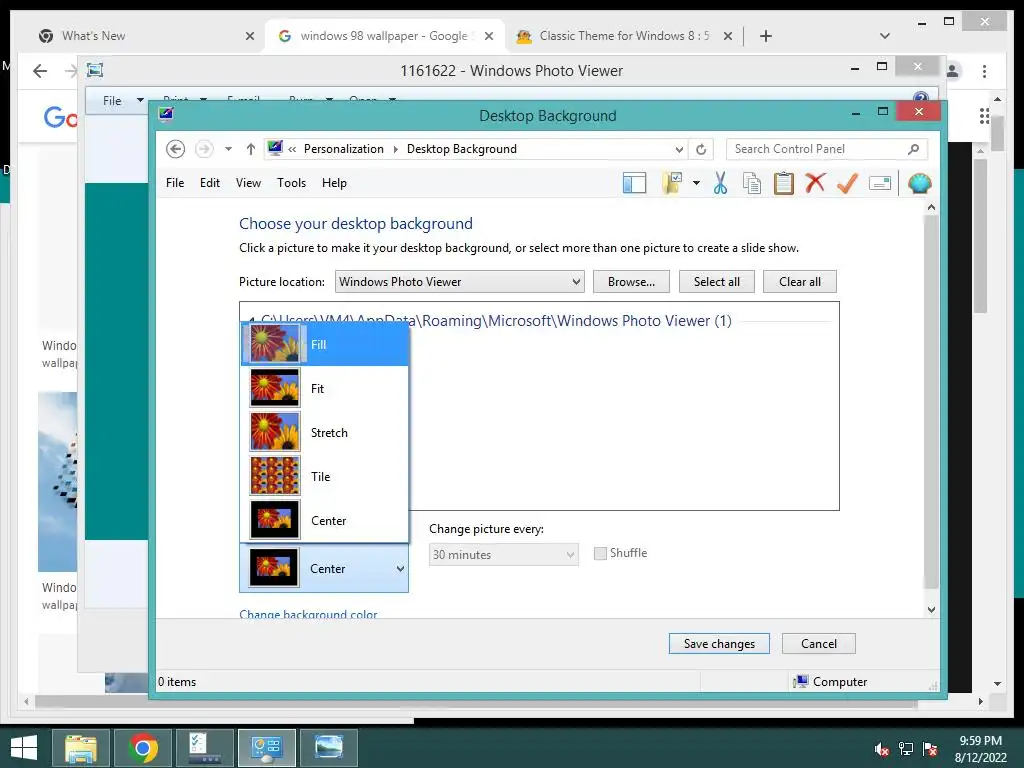
Task: Open File menu in Windows Photo Viewer
Action: coord(112,101)
